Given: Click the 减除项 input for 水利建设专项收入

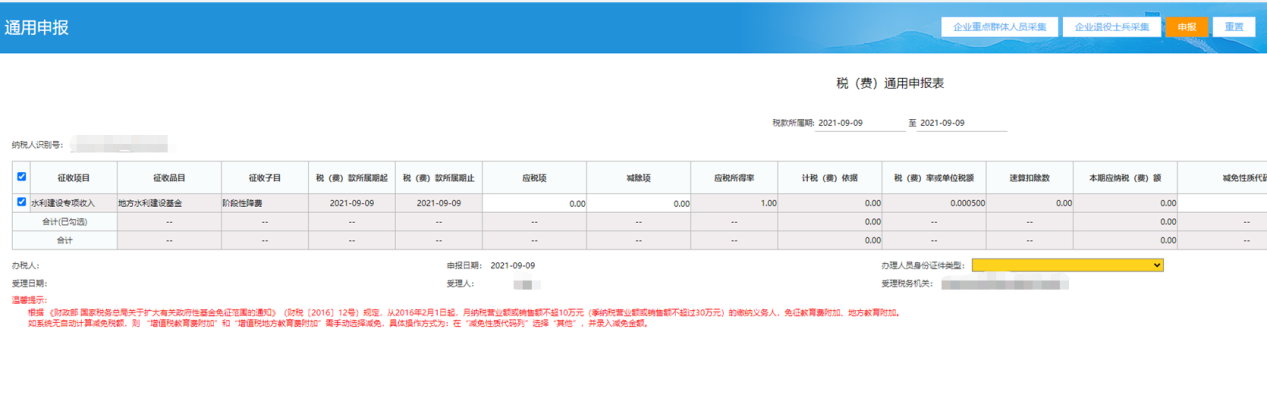Looking at the screenshot, I should (639, 203).
